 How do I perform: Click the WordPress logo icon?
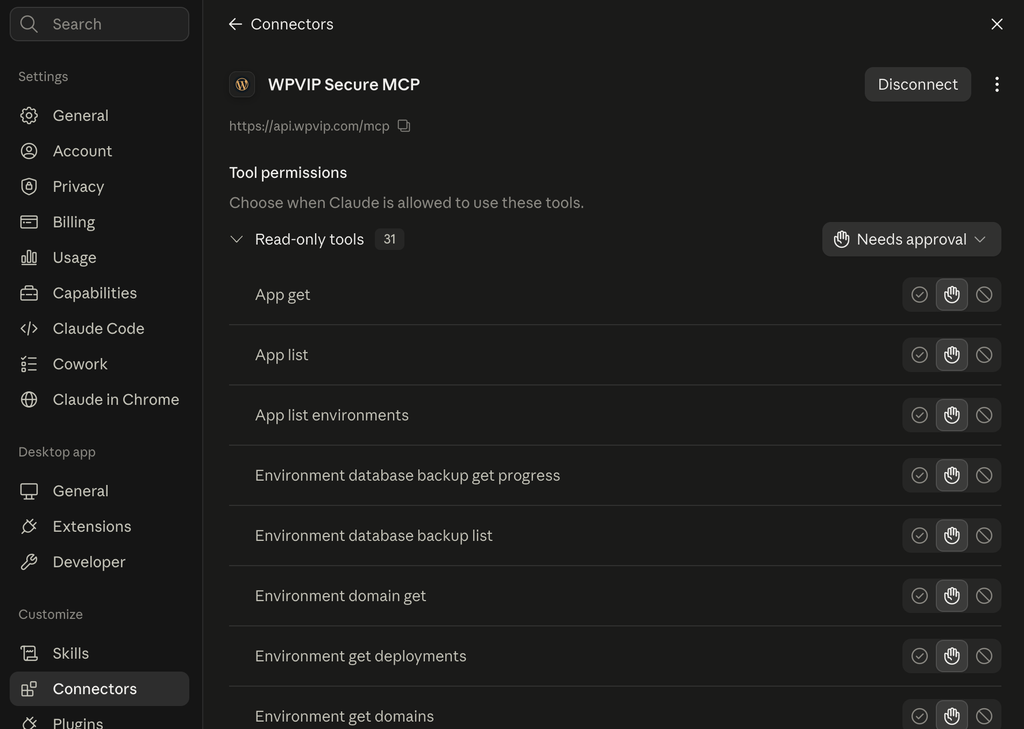242,84
